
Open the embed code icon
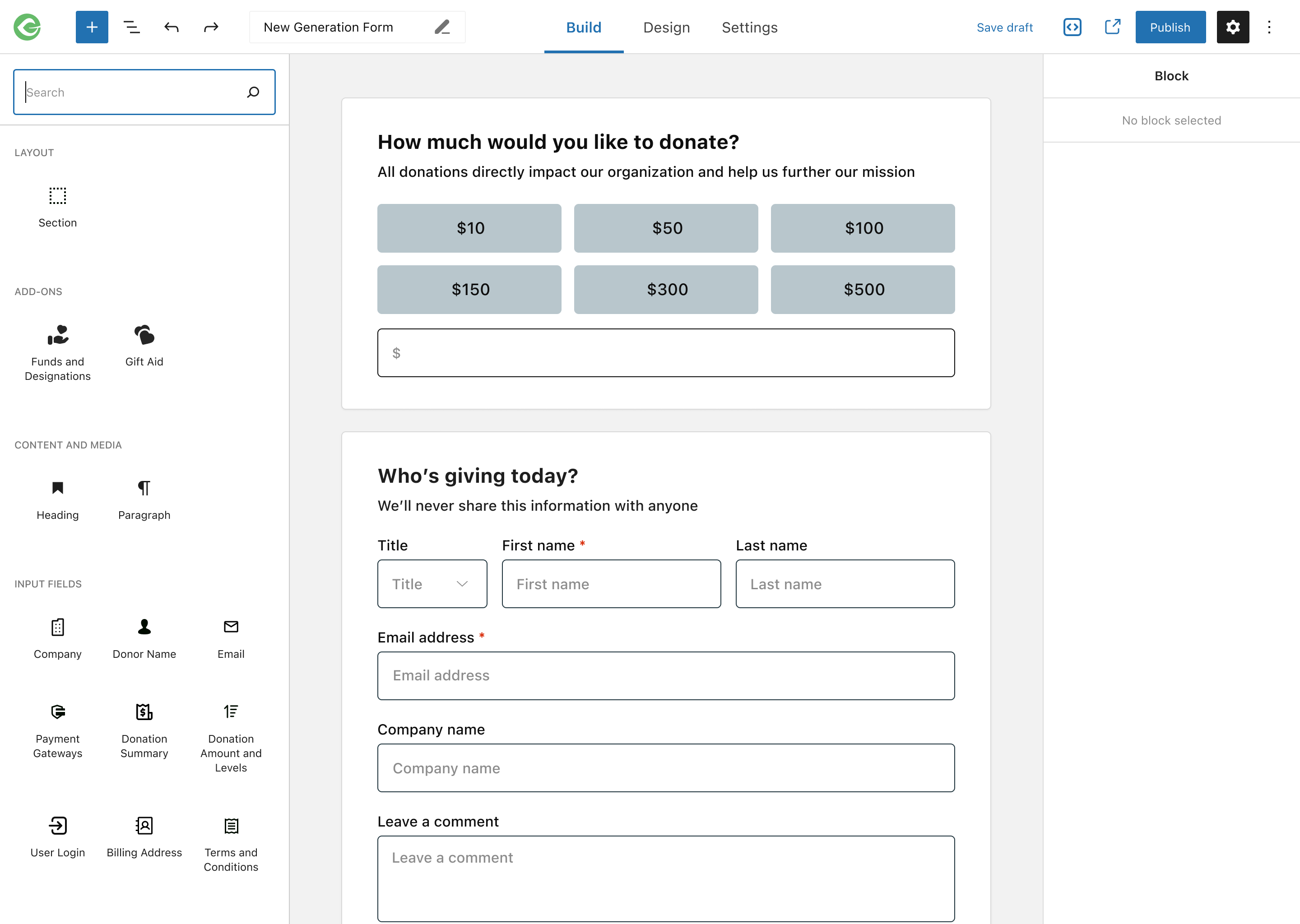[x=1072, y=27]
